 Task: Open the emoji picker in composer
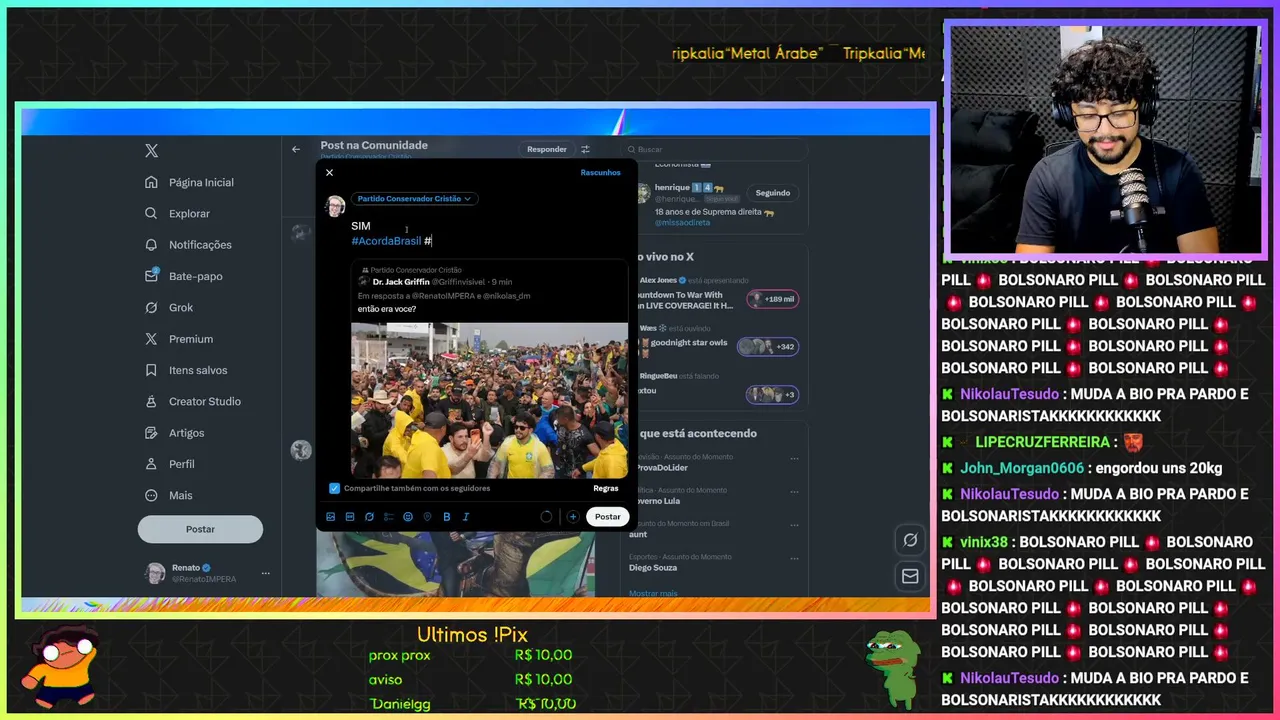(x=408, y=517)
